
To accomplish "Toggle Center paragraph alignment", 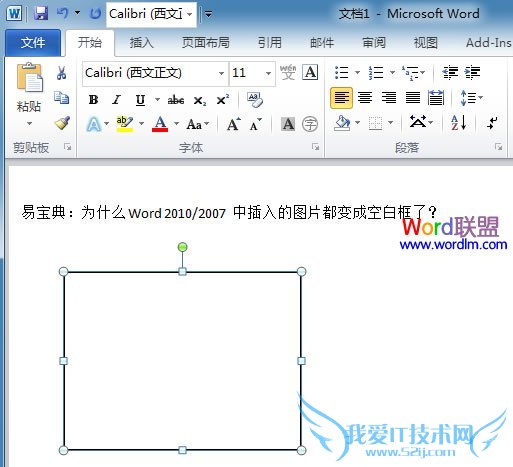I will 365,98.
